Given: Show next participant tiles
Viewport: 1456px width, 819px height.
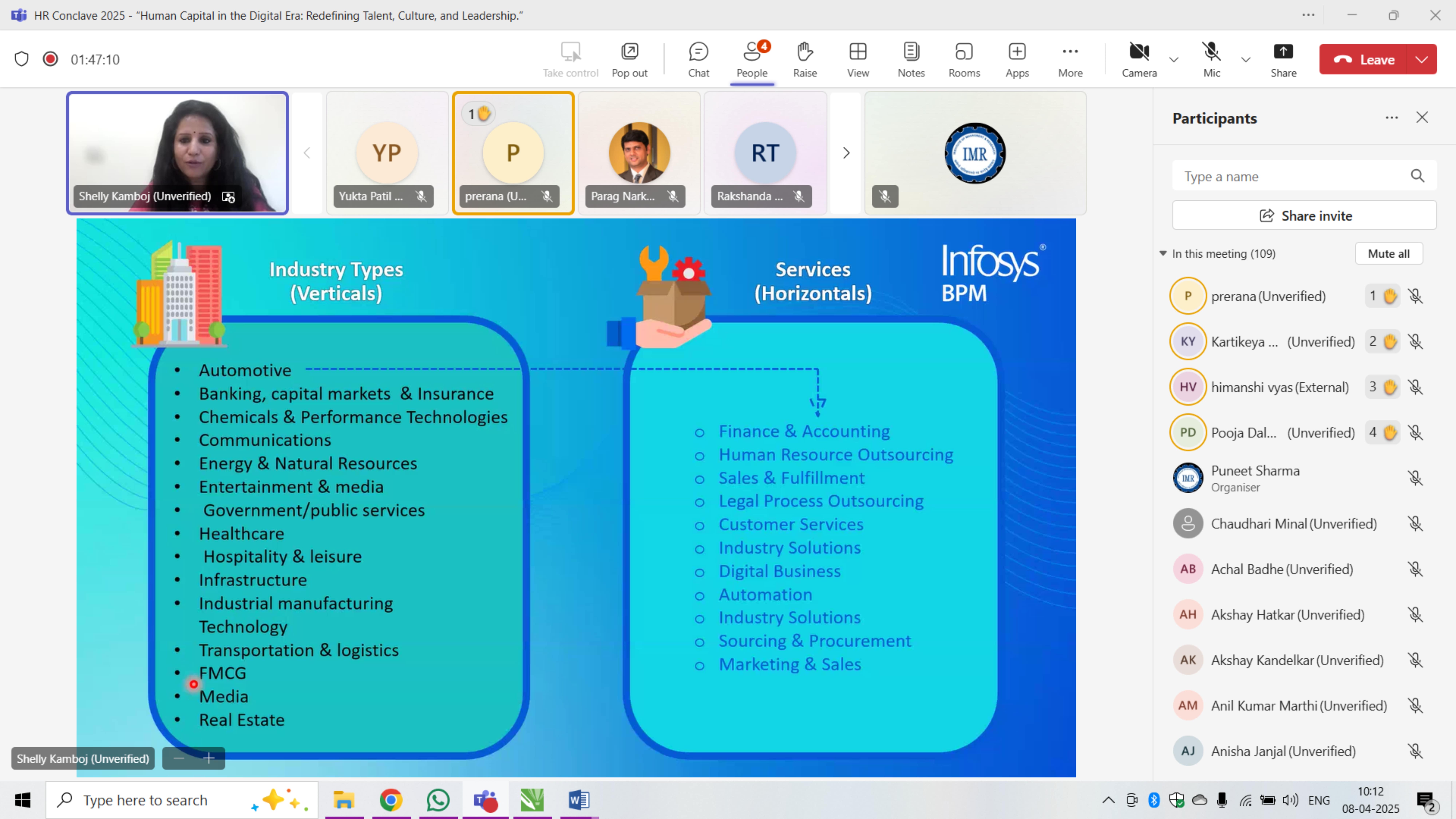Looking at the screenshot, I should [846, 153].
